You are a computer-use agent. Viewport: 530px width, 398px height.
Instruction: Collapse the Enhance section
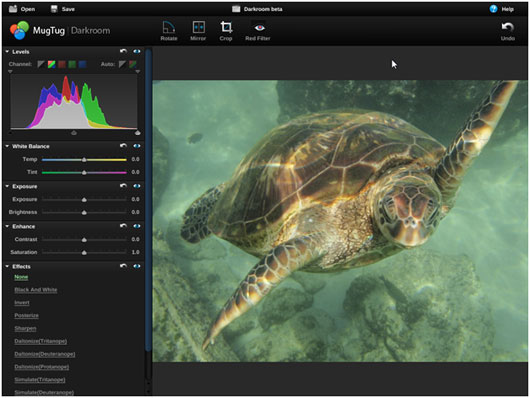click(x=7, y=226)
